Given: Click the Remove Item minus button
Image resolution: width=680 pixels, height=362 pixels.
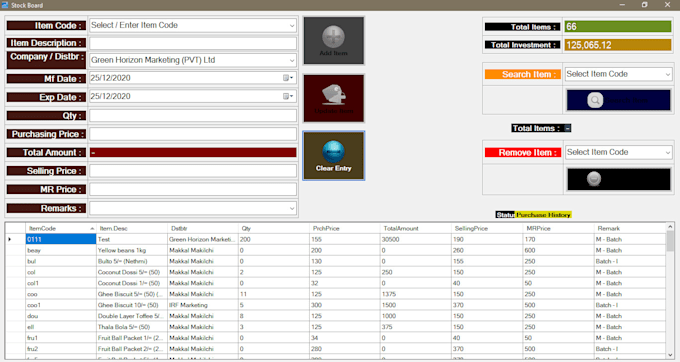Looking at the screenshot, I should point(618,179).
